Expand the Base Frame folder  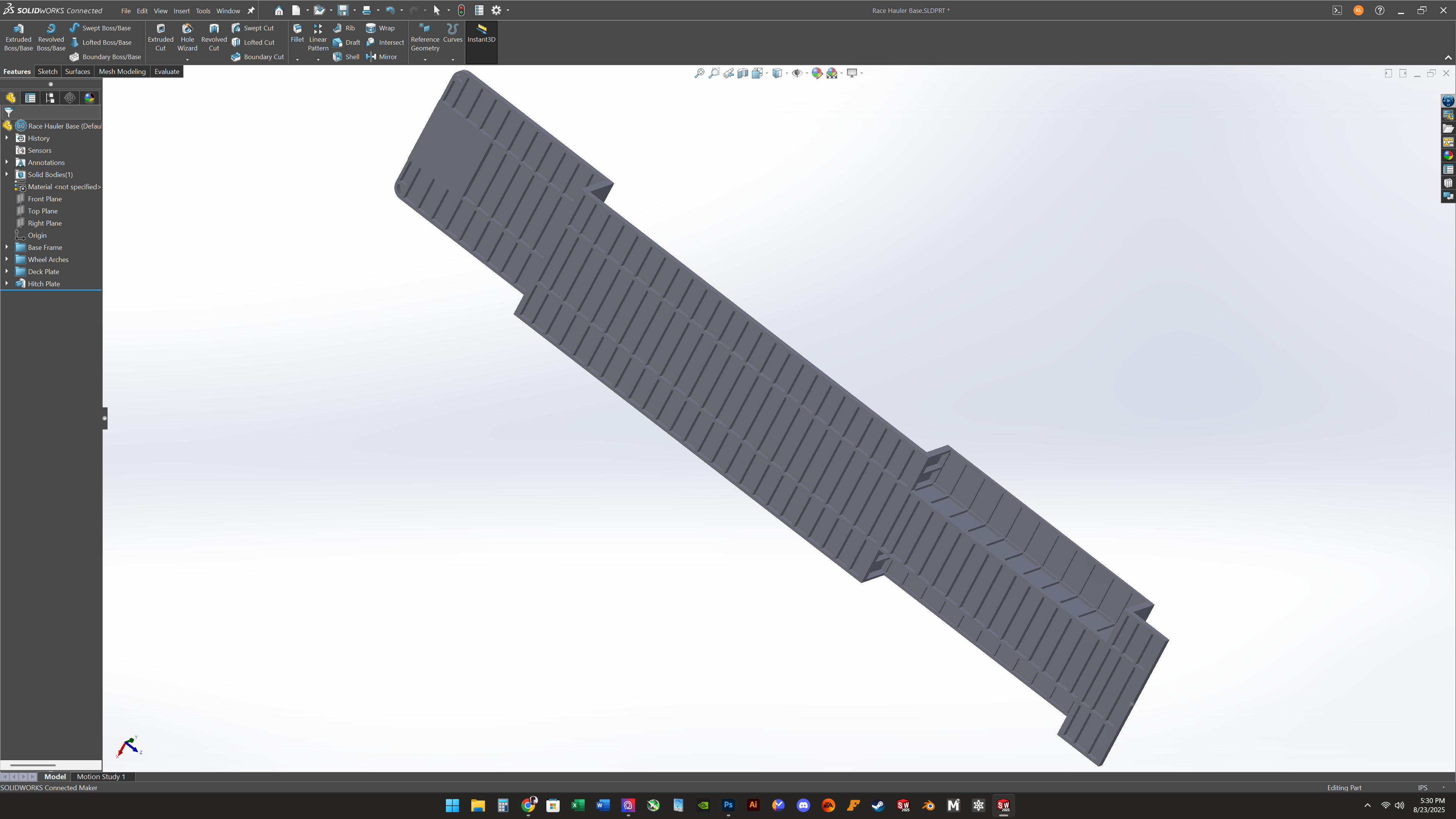point(7,247)
